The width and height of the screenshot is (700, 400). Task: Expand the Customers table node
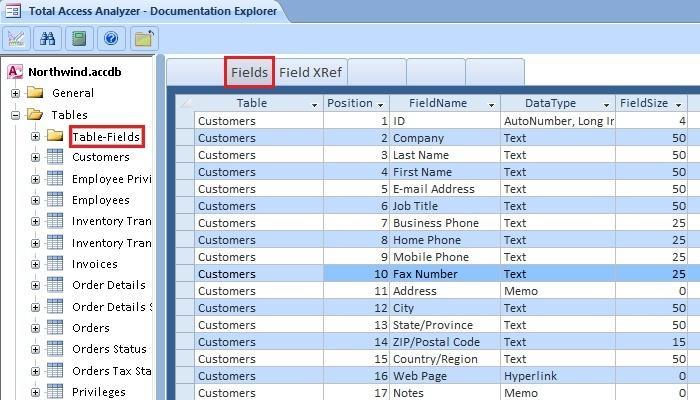(x=35, y=157)
